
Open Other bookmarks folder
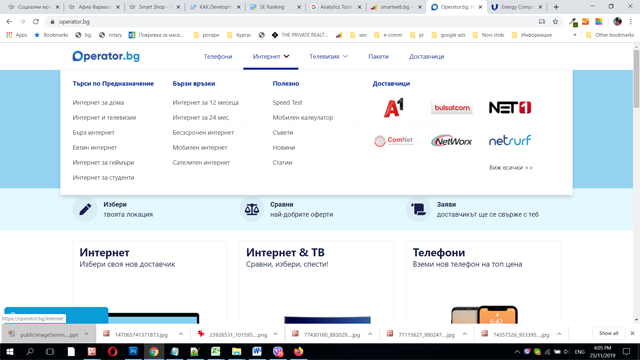coord(610,35)
